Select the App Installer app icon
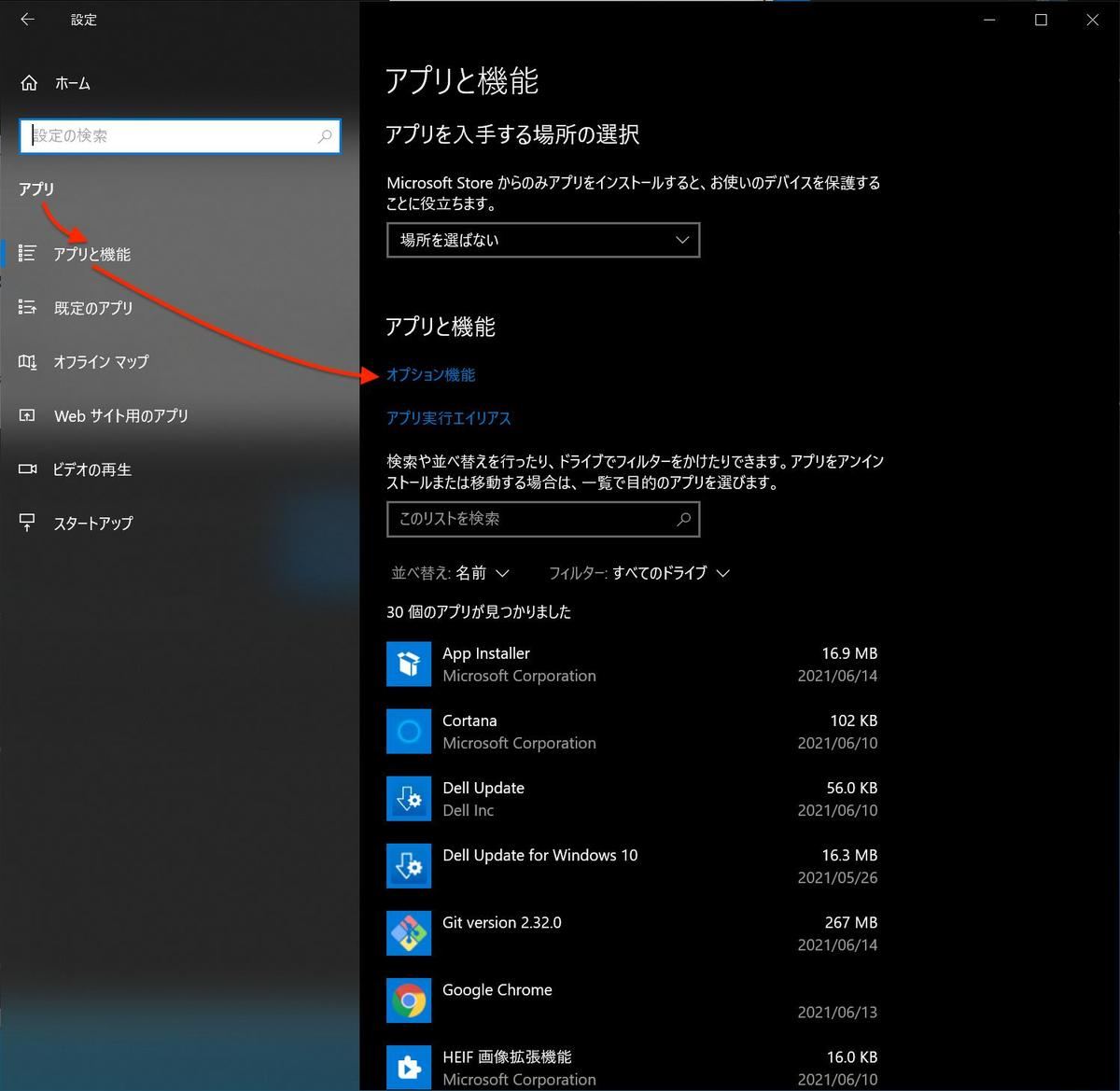The height and width of the screenshot is (1091, 1120). coord(409,664)
